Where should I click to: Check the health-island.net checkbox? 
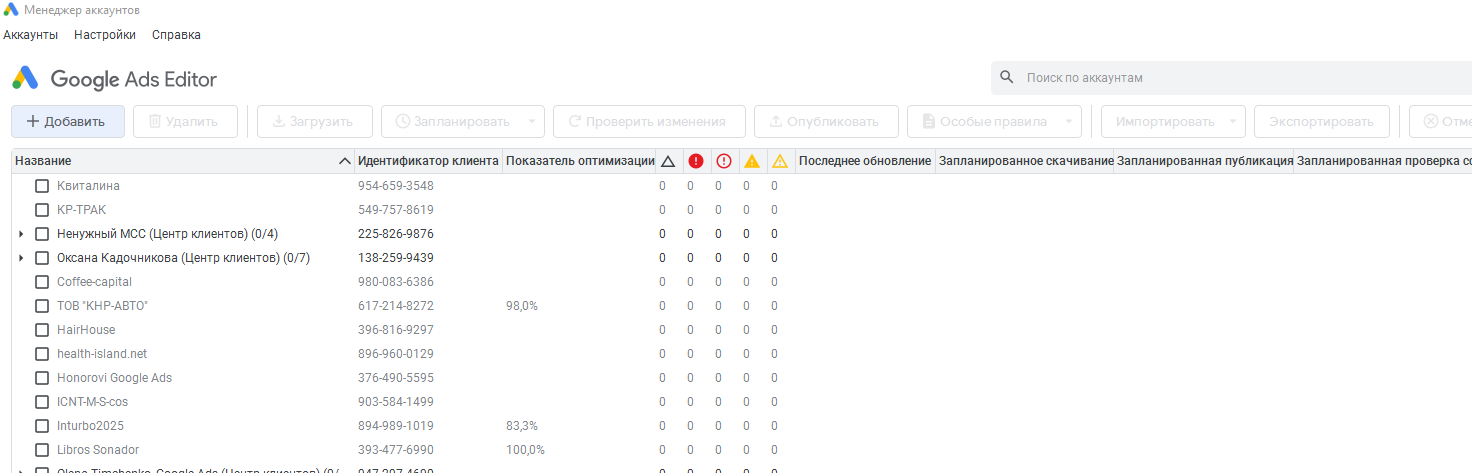(x=42, y=354)
